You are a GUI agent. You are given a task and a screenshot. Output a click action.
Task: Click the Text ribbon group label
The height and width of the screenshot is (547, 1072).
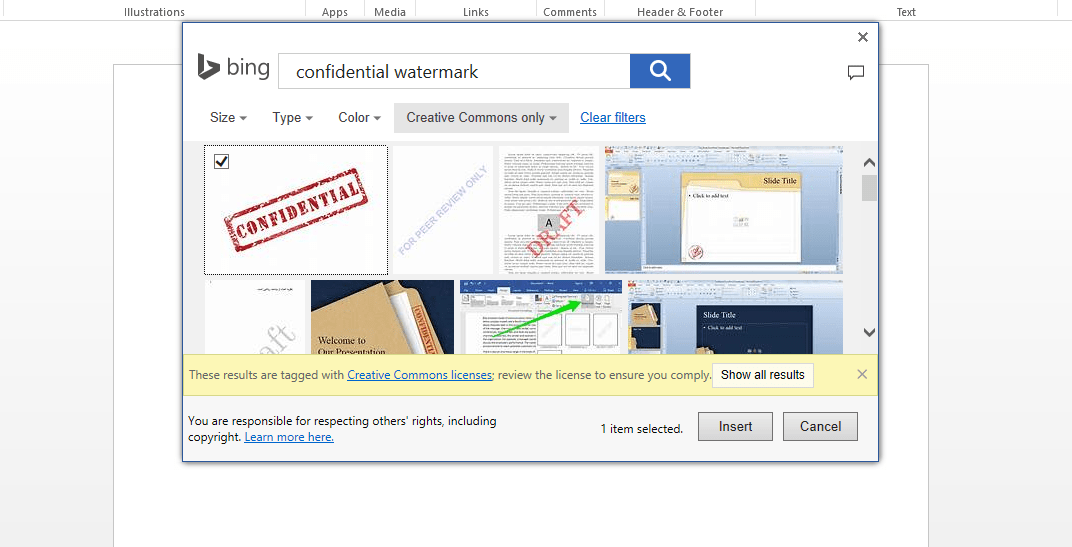(906, 12)
